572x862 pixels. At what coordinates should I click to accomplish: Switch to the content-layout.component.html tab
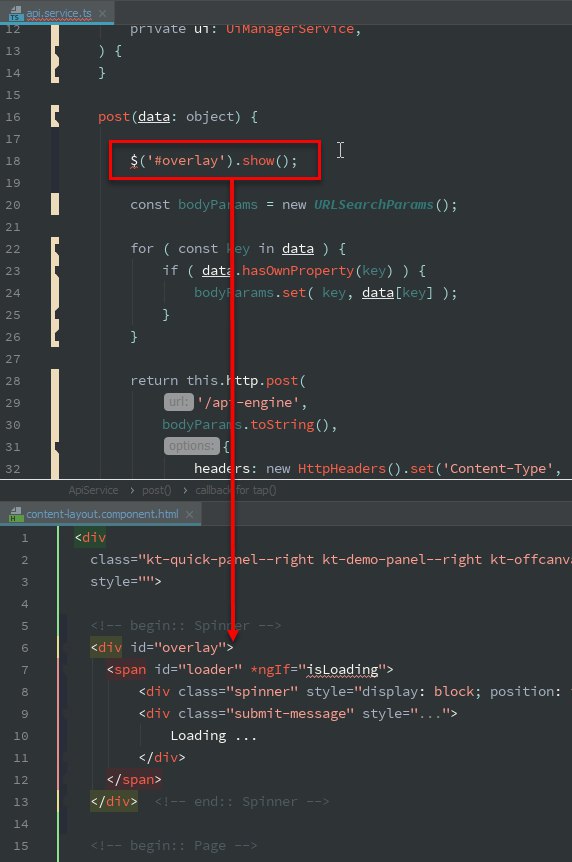point(101,514)
